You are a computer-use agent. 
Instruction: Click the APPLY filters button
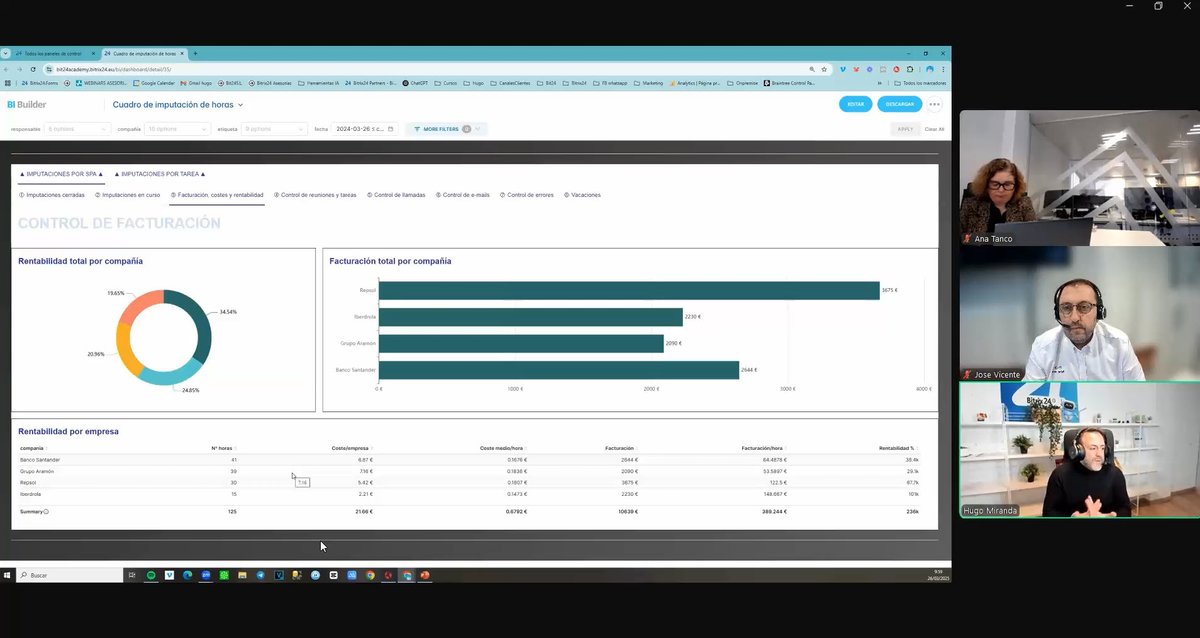coord(905,129)
